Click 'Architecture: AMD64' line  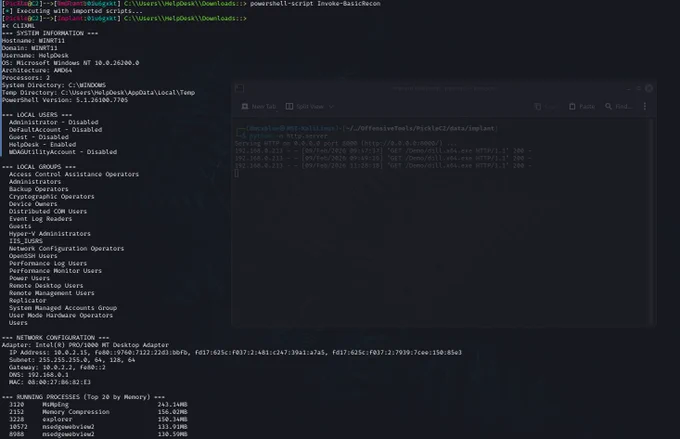point(37,70)
